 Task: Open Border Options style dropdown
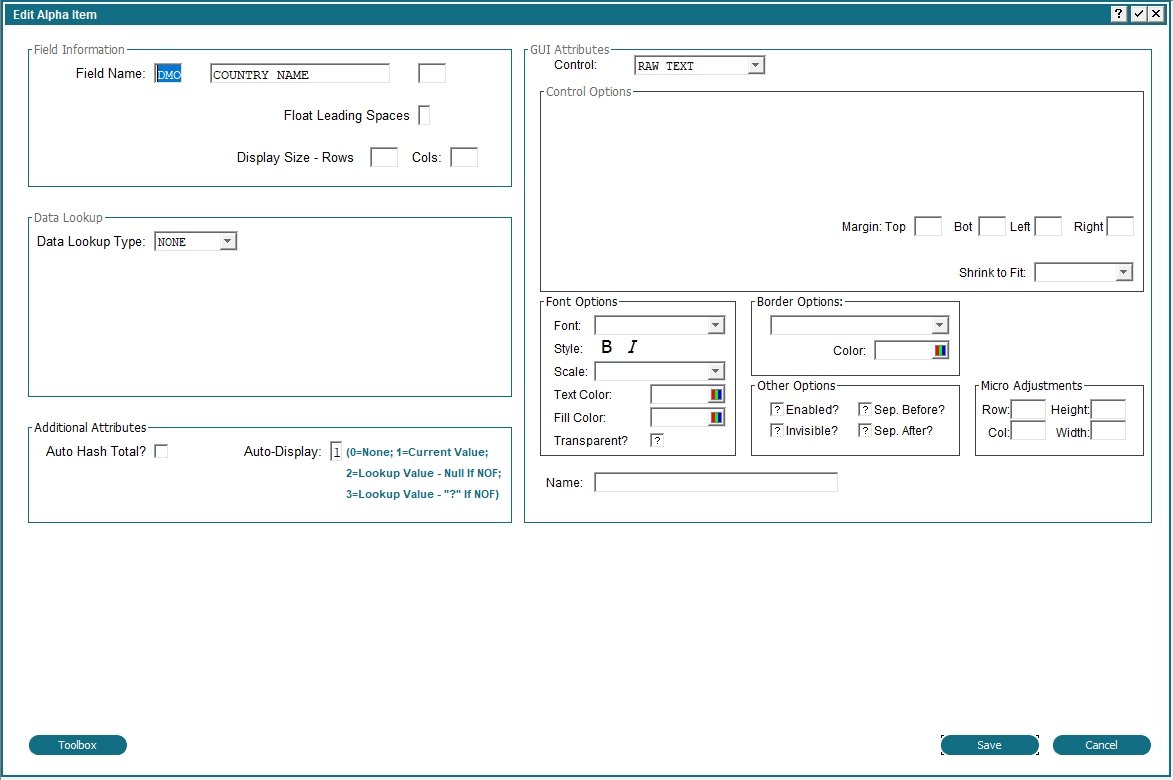click(860, 325)
